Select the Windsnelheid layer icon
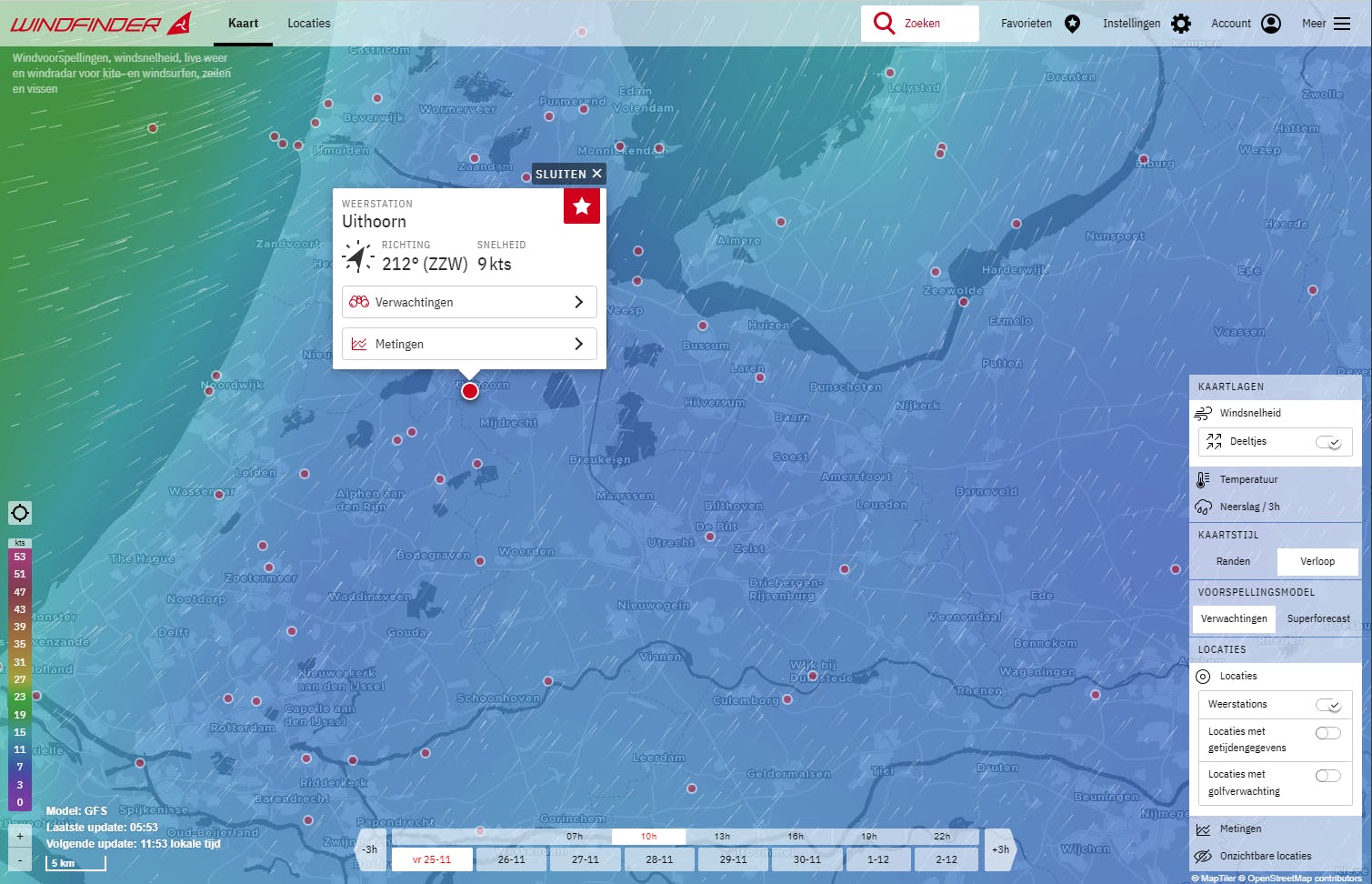 (x=1203, y=413)
